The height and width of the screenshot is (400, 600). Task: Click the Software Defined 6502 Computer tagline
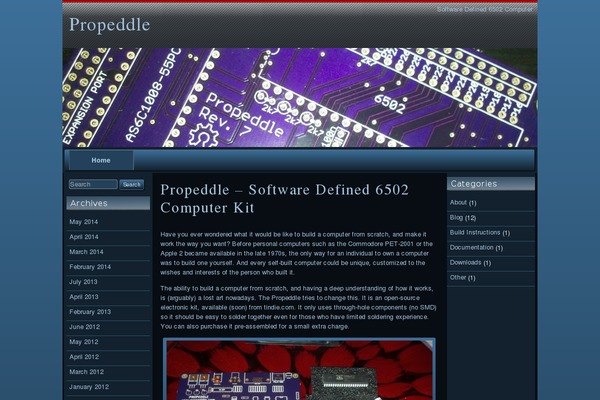coord(484,9)
